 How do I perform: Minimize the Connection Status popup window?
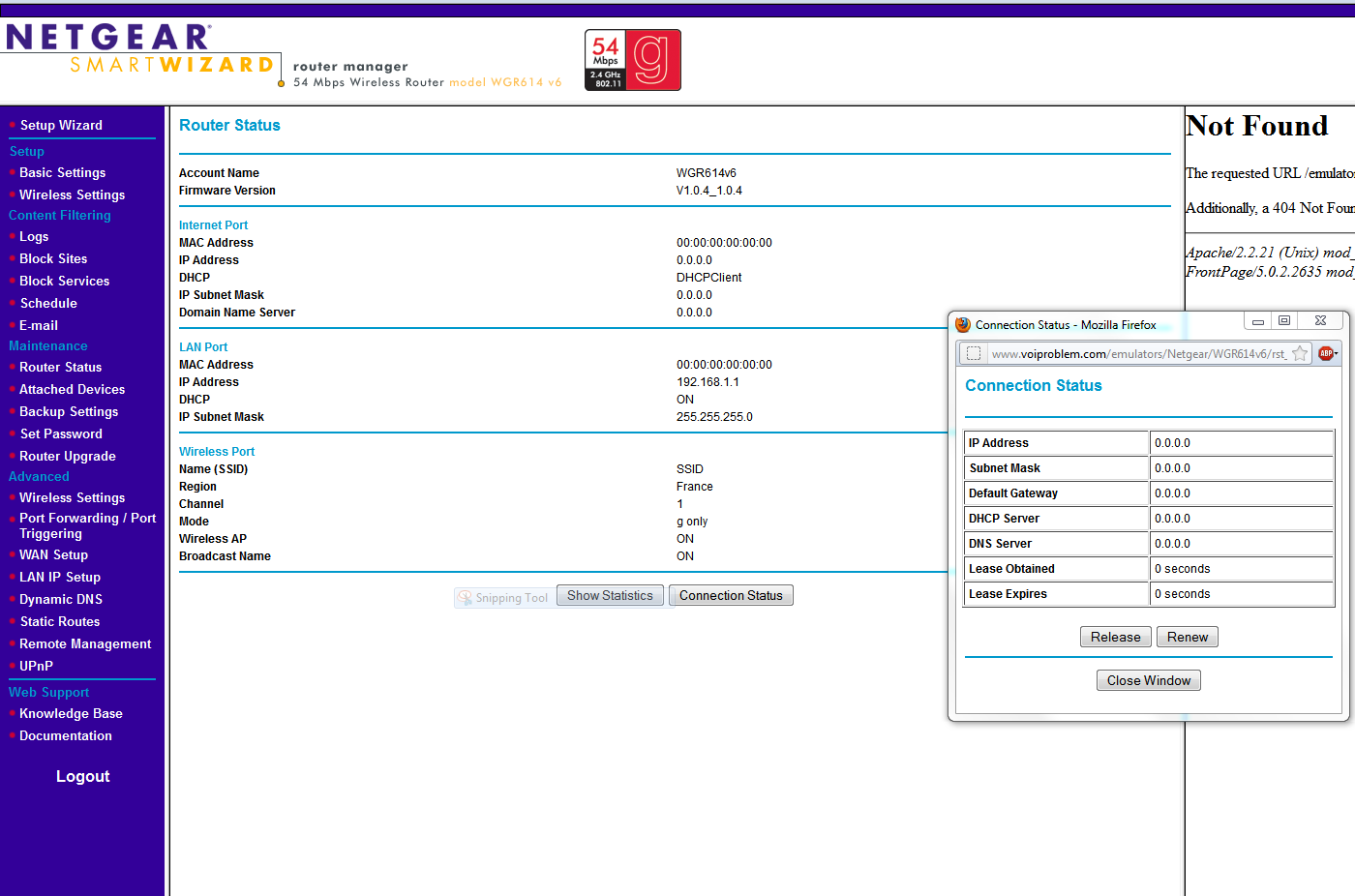1258,321
